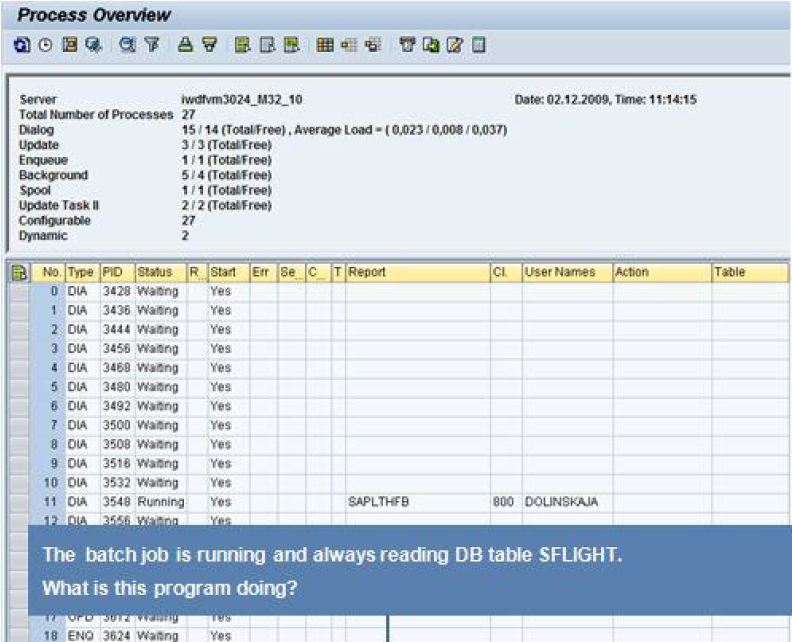Click the clock icon in the toolbar
Viewport: 792px width, 642px height.
(x=45, y=45)
